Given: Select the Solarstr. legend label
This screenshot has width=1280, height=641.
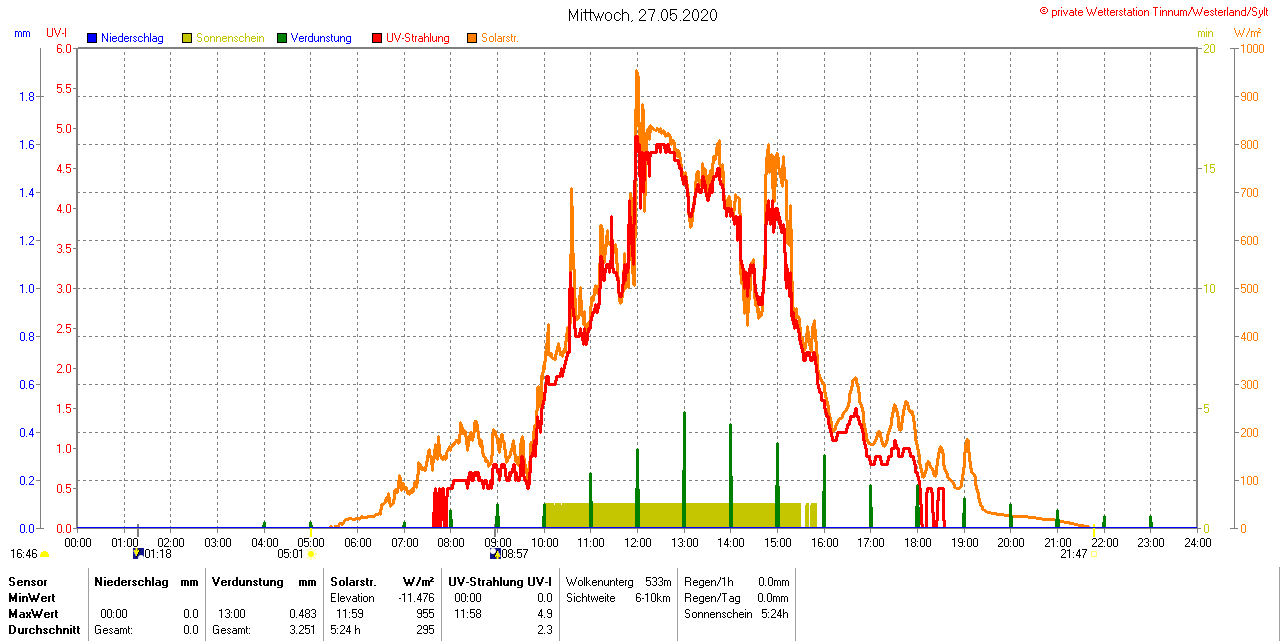Looking at the screenshot, I should [x=500, y=38].
